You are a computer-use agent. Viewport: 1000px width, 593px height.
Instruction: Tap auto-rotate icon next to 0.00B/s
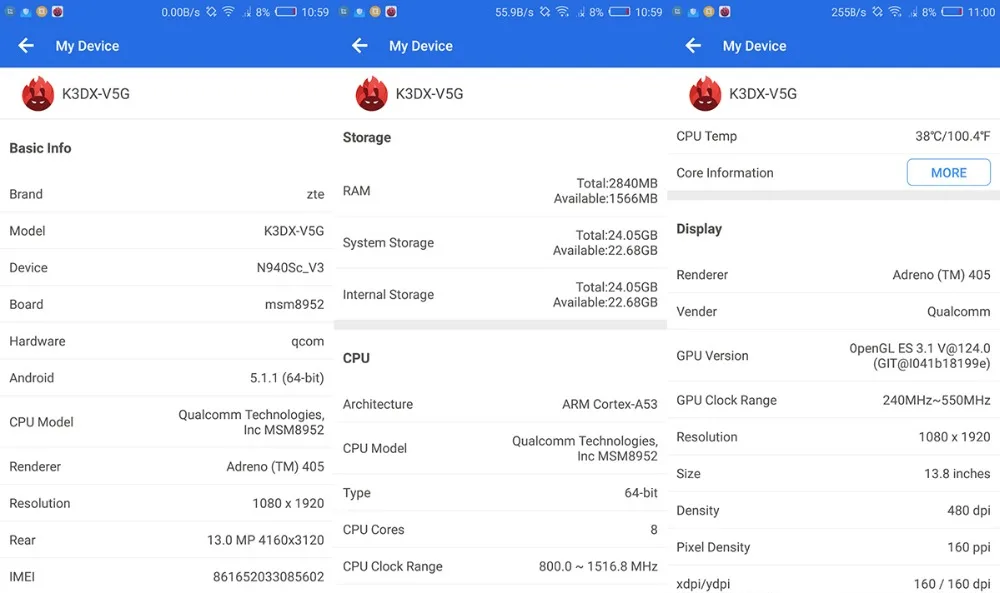[211, 11]
